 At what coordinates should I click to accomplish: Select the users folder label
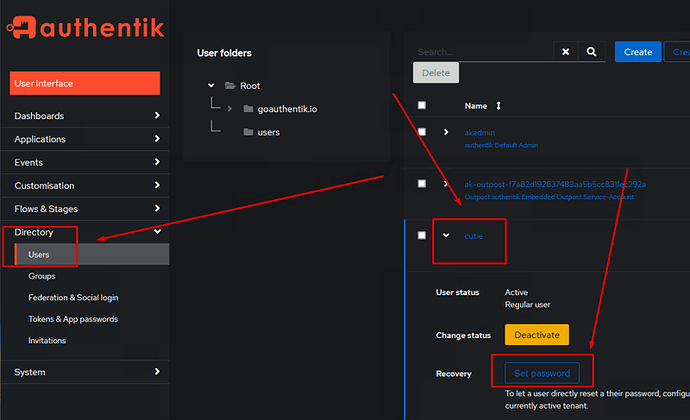coord(268,133)
